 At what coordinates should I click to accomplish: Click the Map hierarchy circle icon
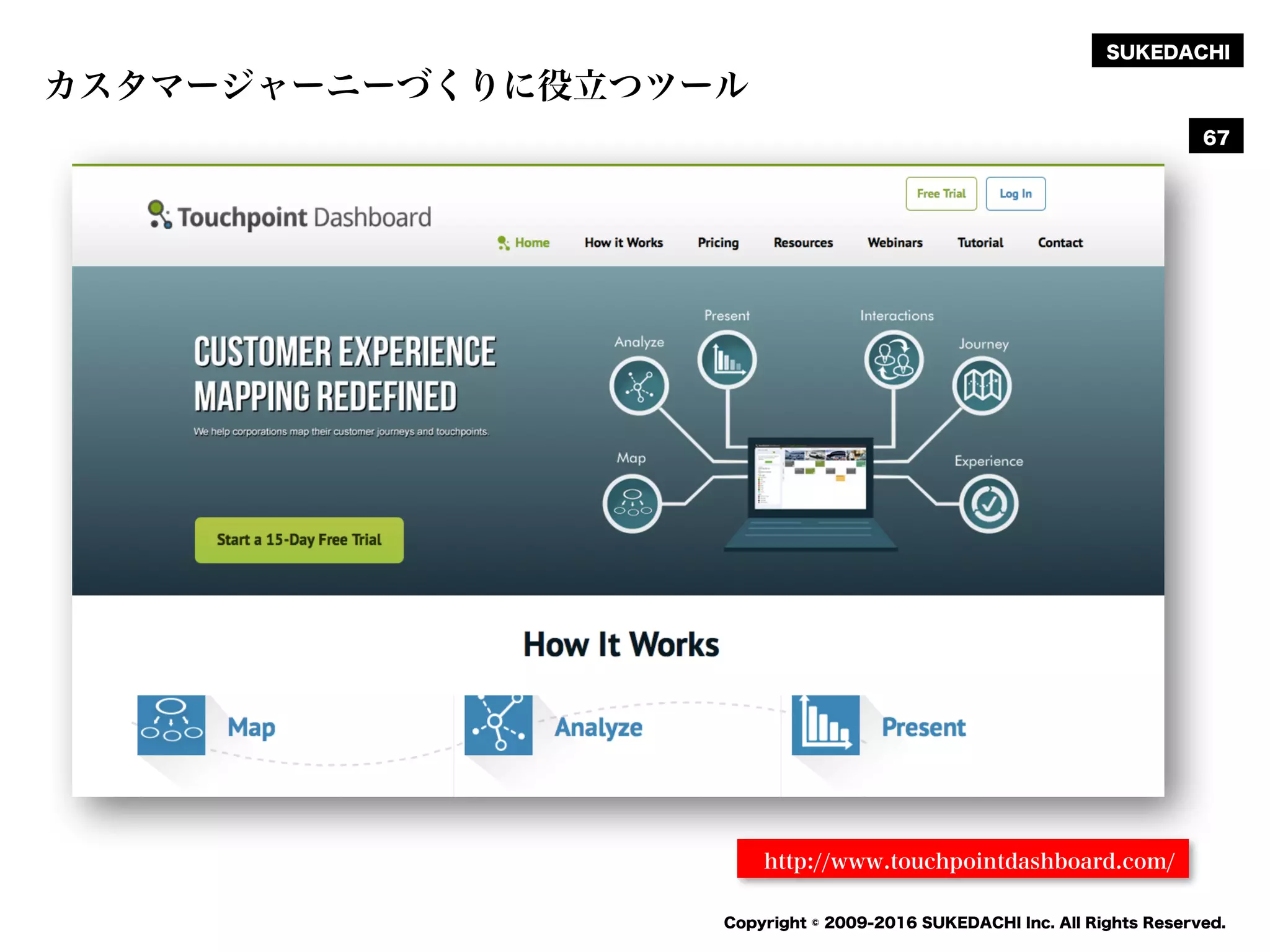click(x=632, y=503)
